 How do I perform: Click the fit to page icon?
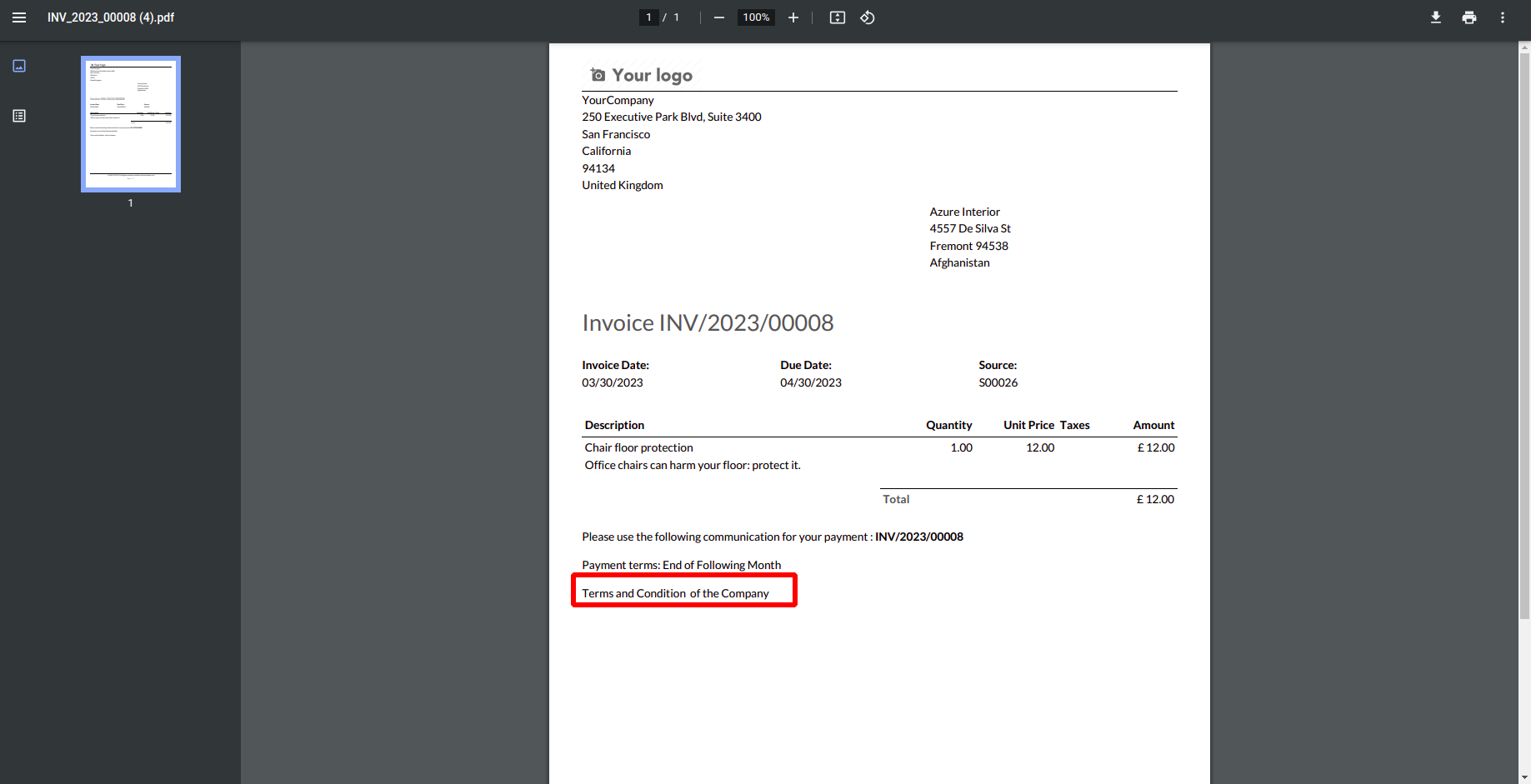pos(838,17)
